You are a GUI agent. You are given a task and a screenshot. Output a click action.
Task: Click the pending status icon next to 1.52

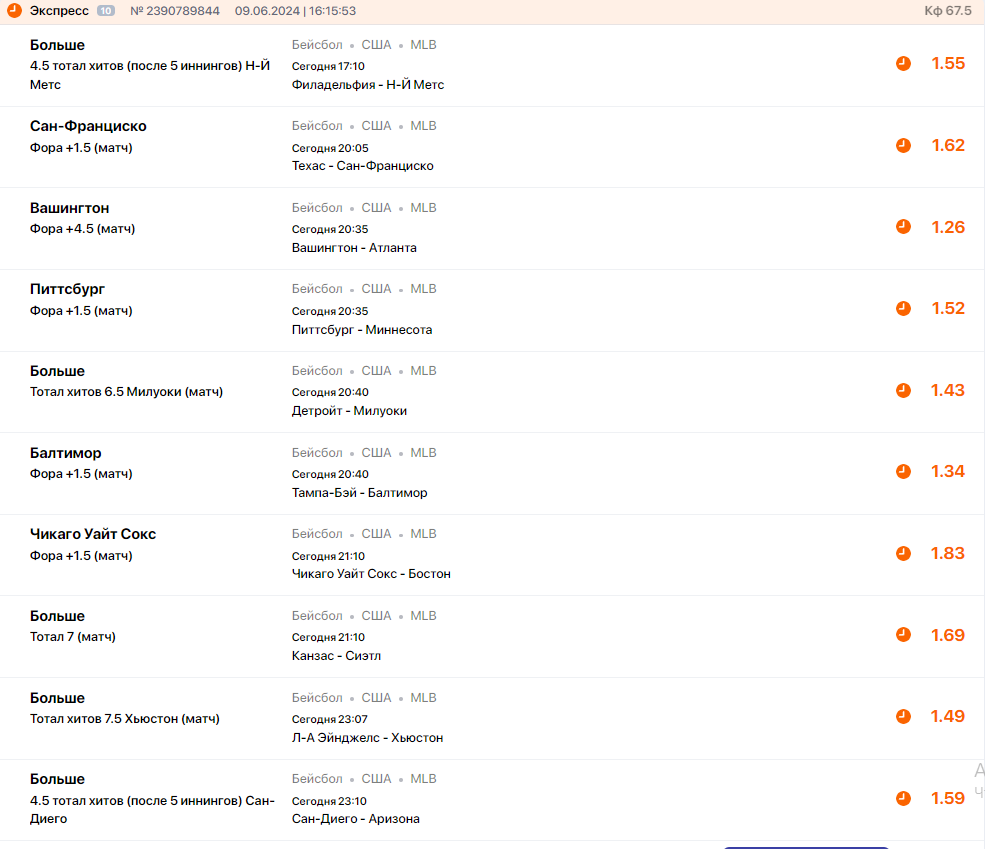click(x=903, y=308)
